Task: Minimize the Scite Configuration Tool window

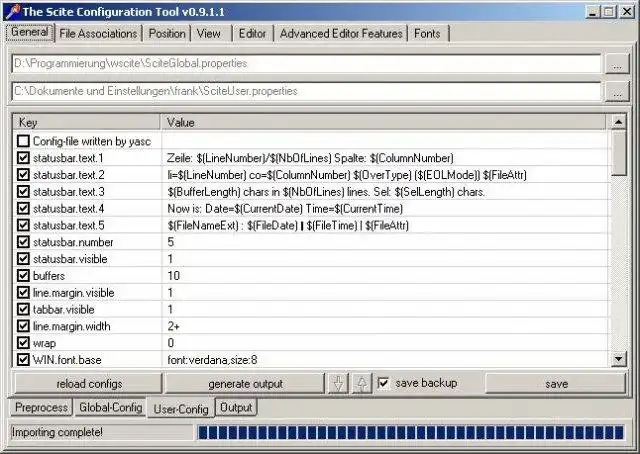Action: point(593,11)
